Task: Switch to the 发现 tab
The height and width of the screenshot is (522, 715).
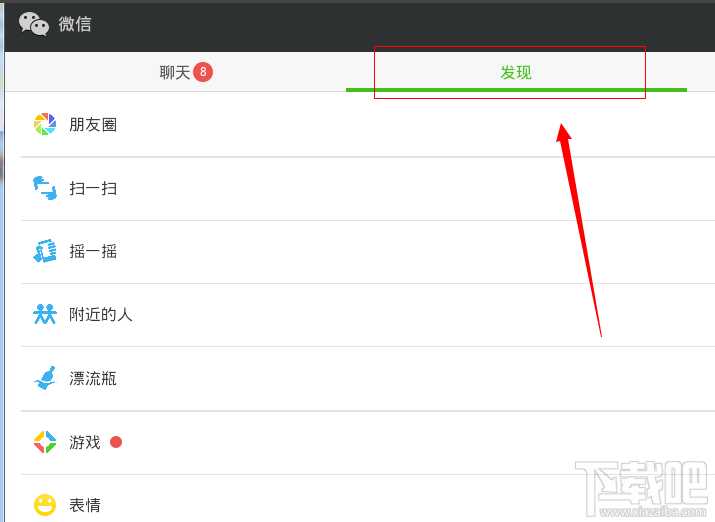Action: click(x=516, y=72)
